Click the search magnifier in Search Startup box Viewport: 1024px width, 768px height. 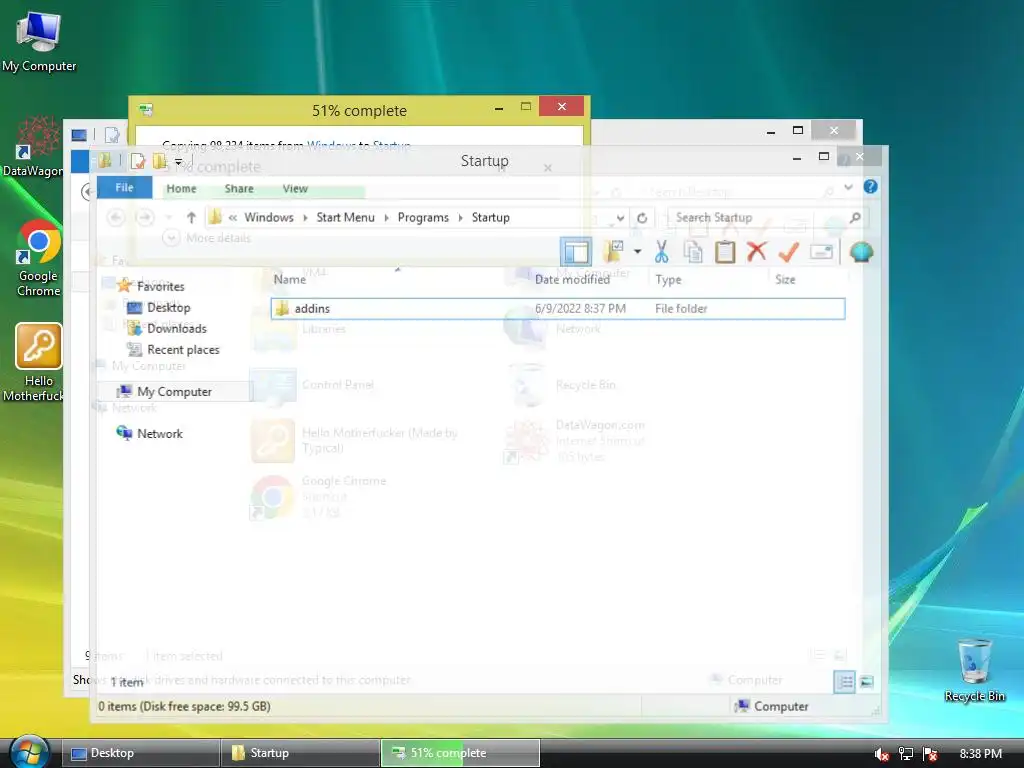click(x=855, y=217)
